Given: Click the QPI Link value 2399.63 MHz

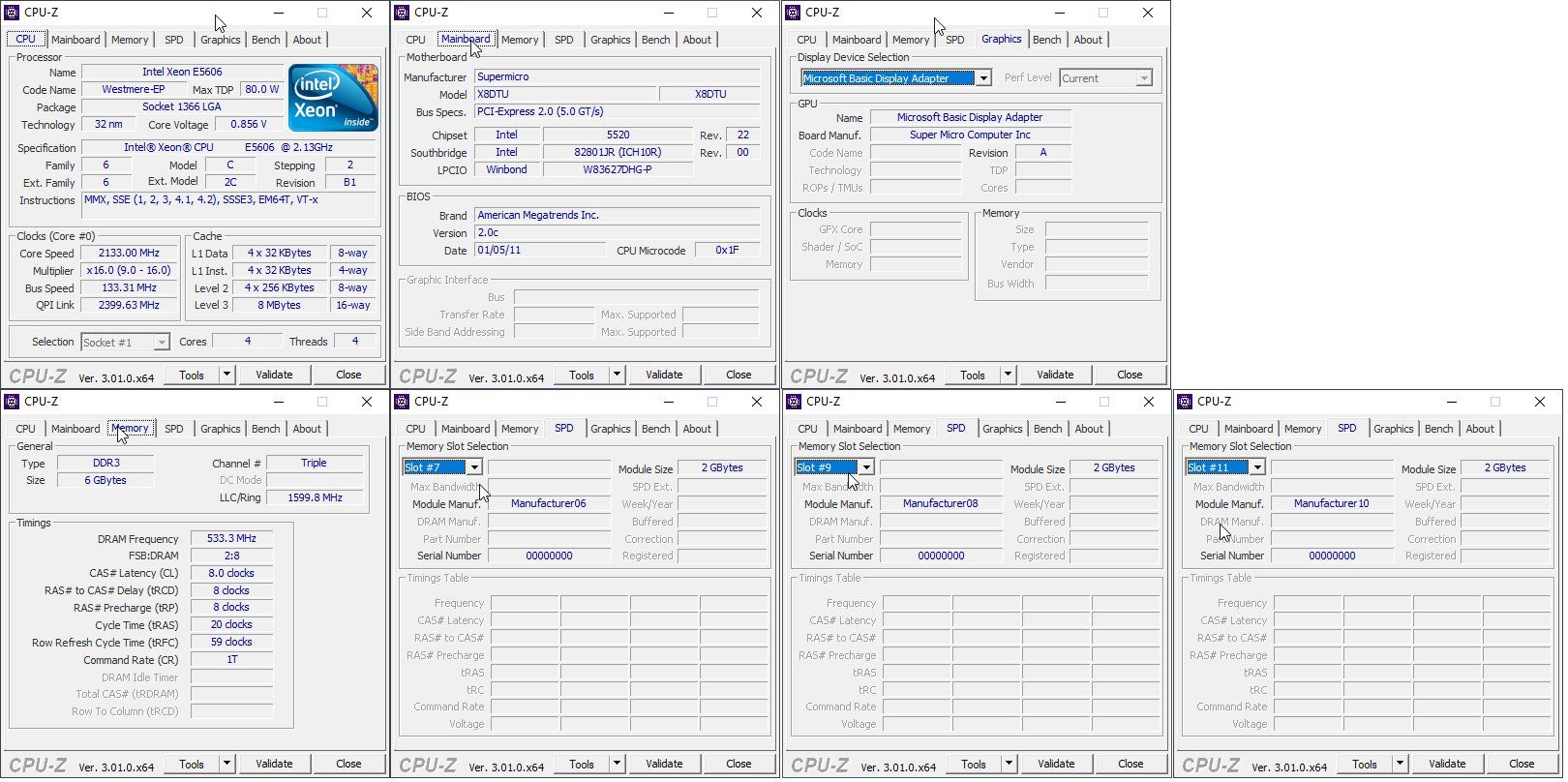Looking at the screenshot, I should [x=129, y=306].
